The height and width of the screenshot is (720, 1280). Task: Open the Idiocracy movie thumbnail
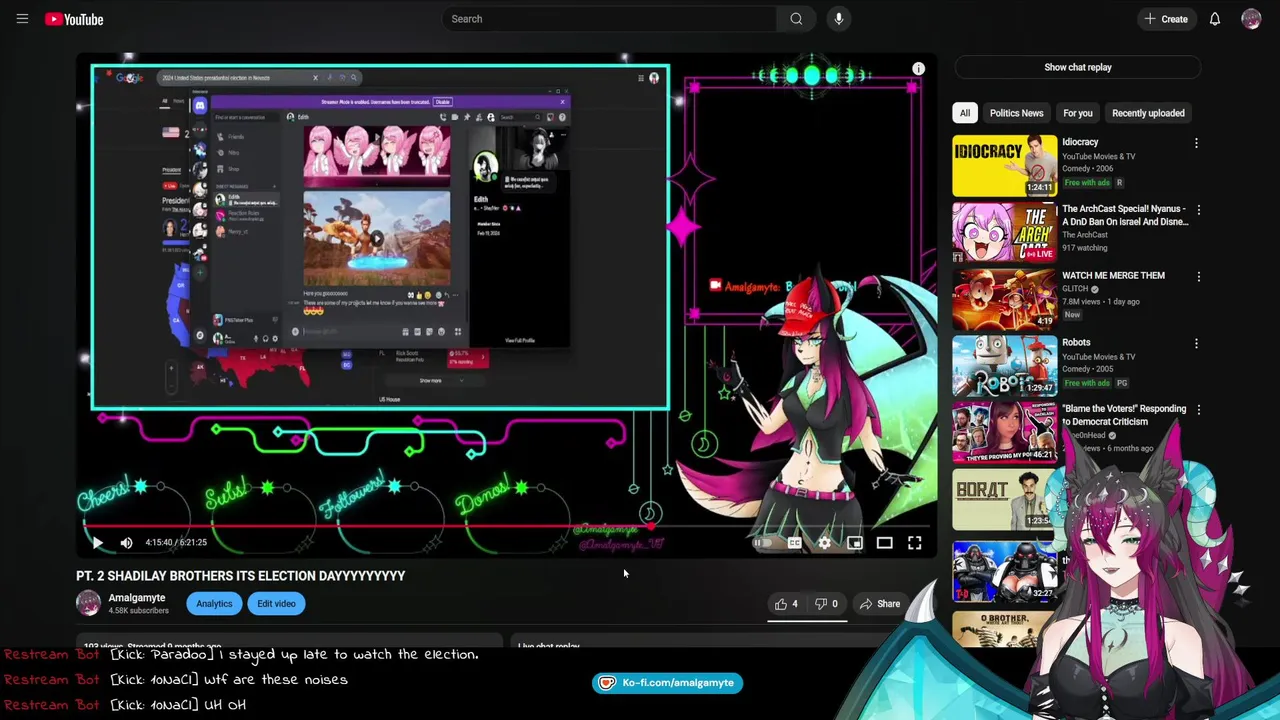click(x=1004, y=165)
